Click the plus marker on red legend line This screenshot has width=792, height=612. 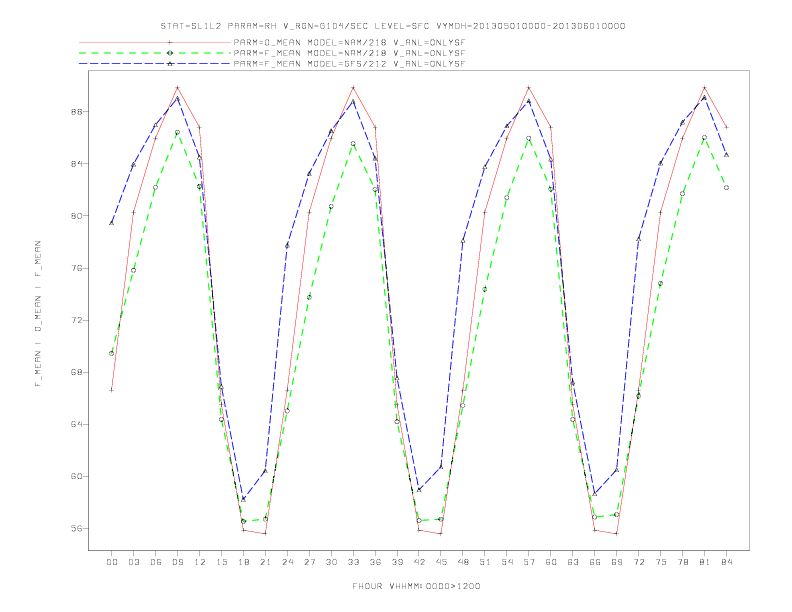click(170, 42)
